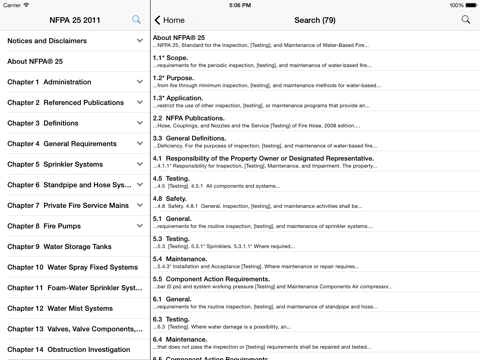Open search result 3.3 General Definitions
Screen dimensions: 480x360
(316, 141)
